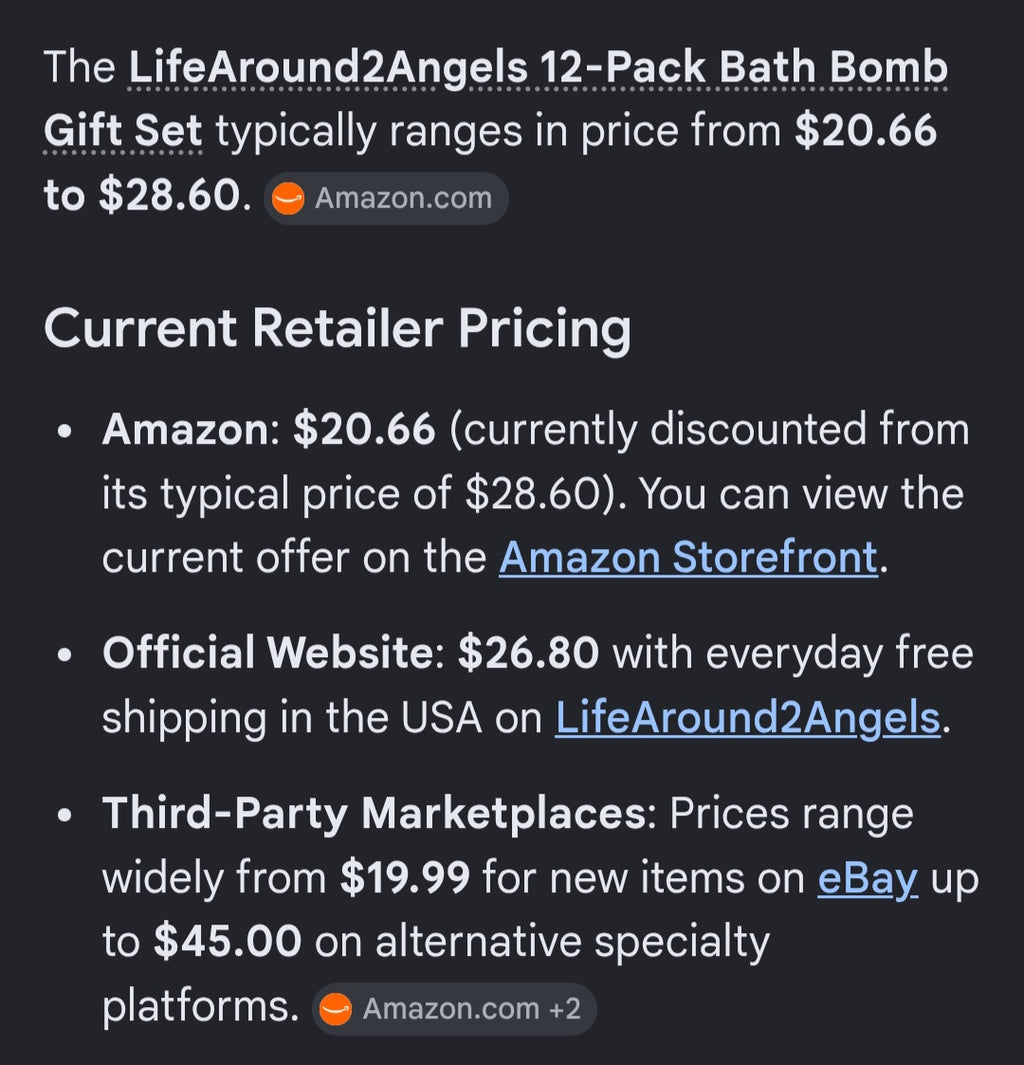Click the bold Official Website label
The height and width of the screenshot is (1065, 1024).
pyautogui.click(x=268, y=653)
